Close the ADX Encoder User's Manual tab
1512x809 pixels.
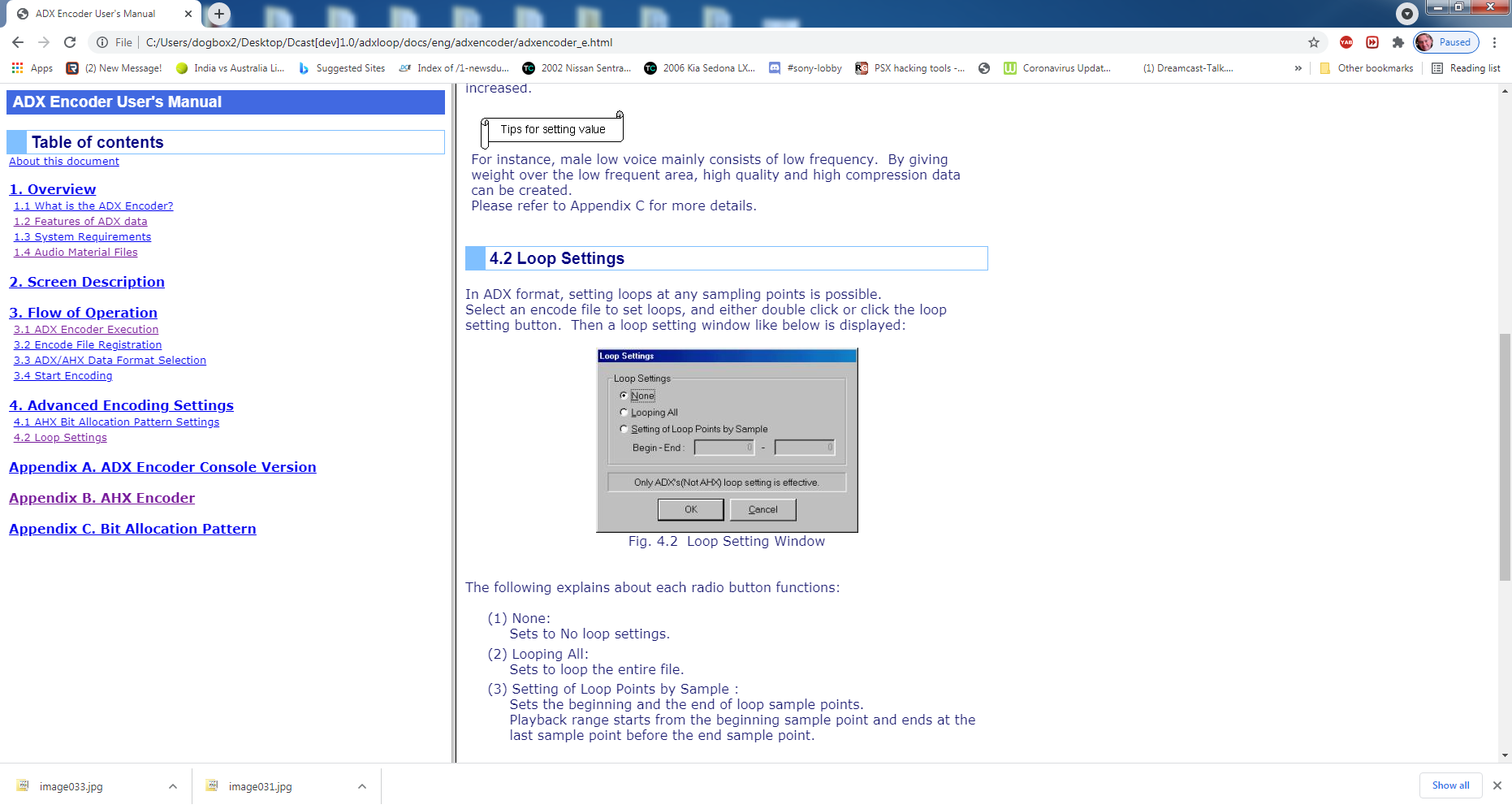[188, 14]
